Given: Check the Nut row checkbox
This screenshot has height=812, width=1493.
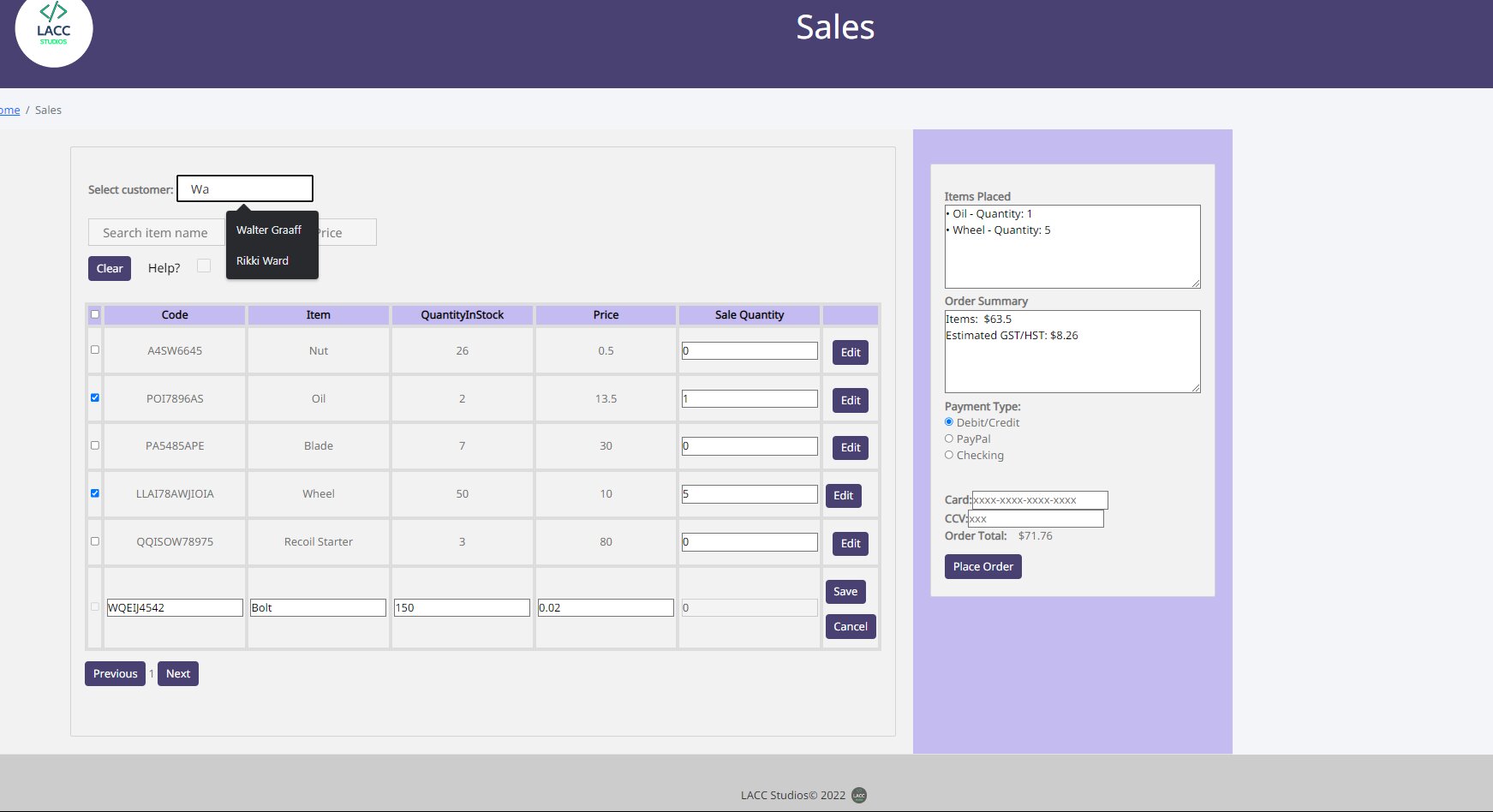Looking at the screenshot, I should (x=95, y=349).
